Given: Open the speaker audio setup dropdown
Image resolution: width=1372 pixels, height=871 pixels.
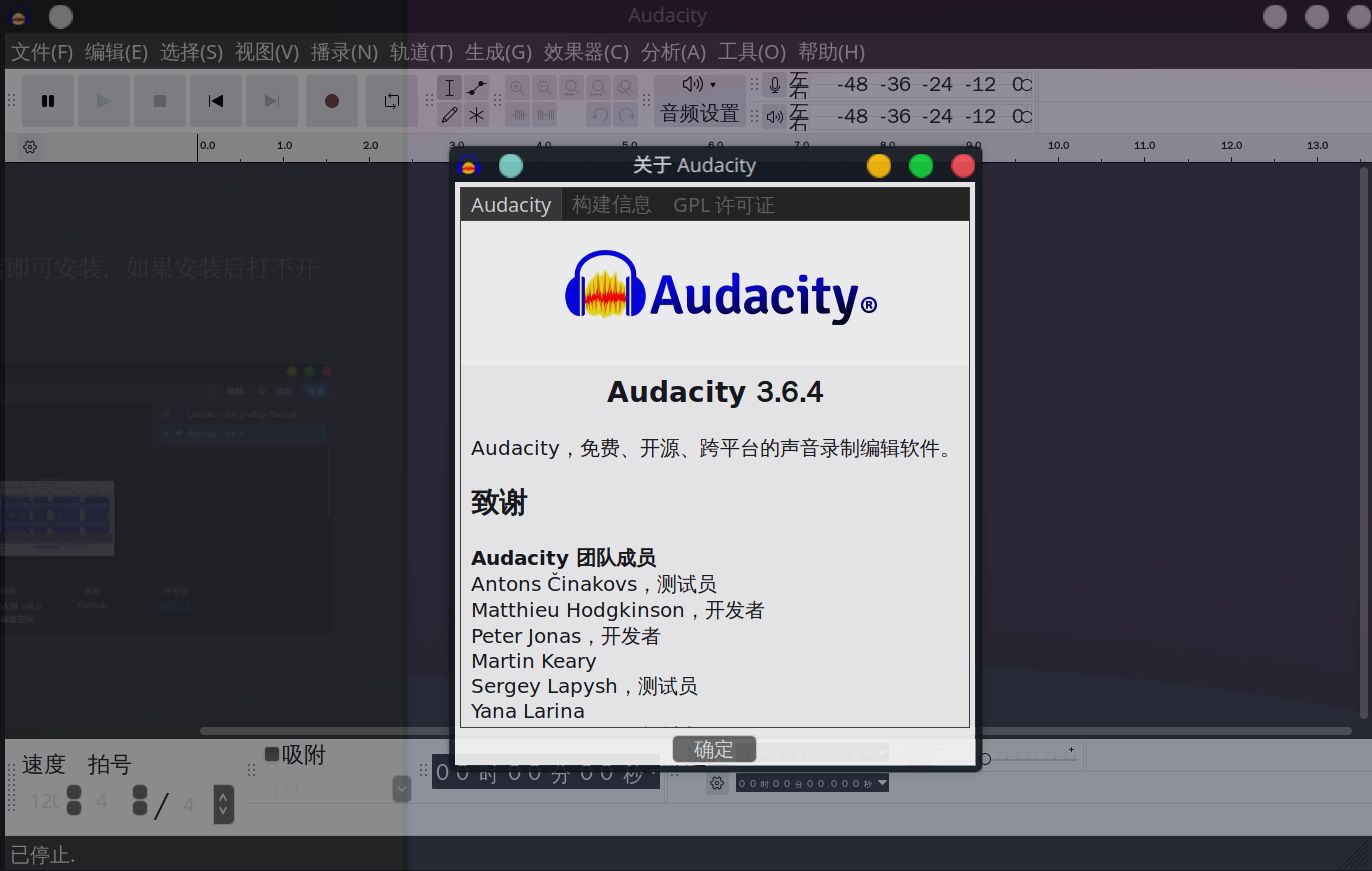Looking at the screenshot, I should [x=700, y=85].
